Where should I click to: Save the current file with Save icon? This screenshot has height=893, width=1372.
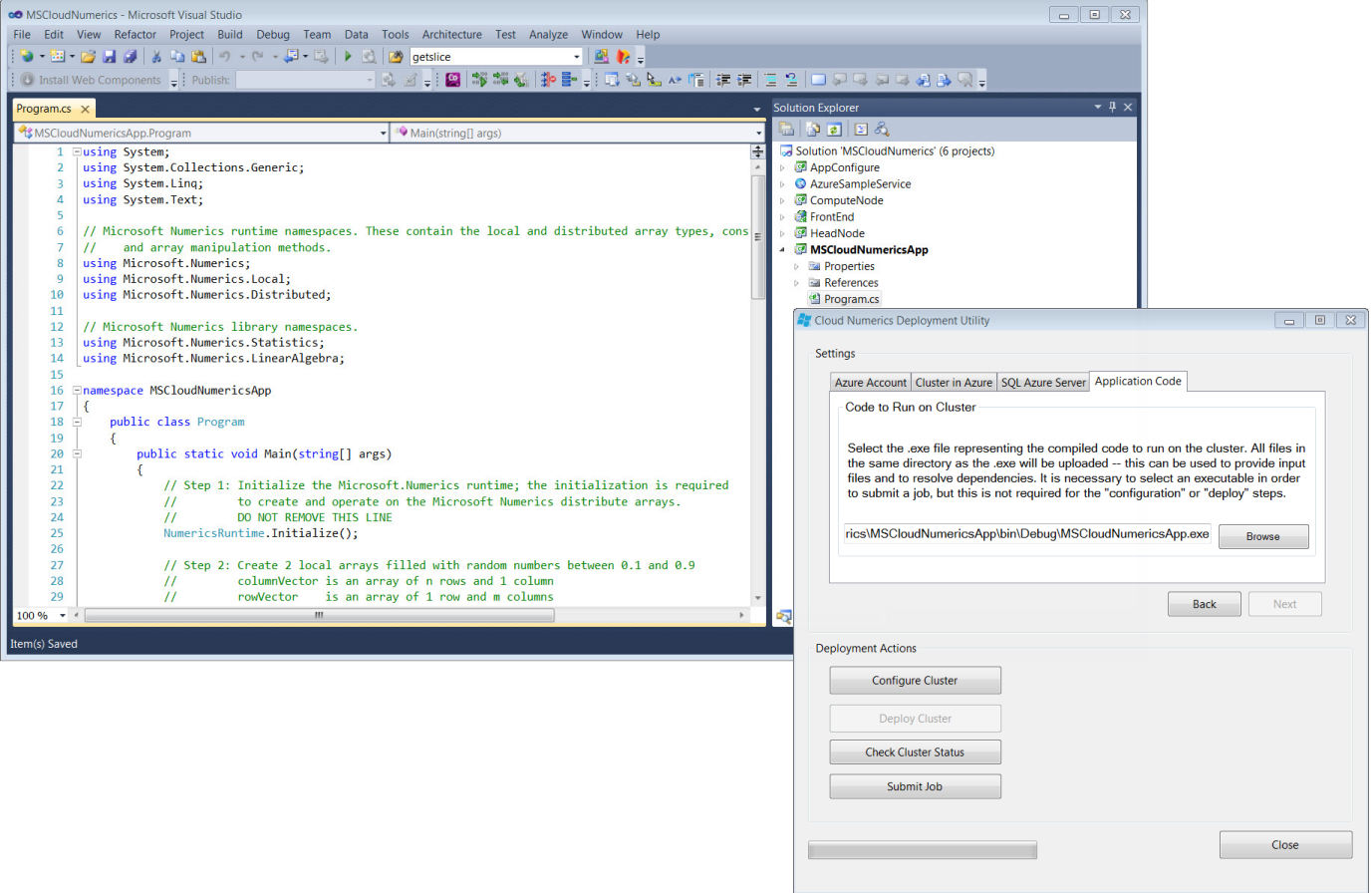(110, 57)
